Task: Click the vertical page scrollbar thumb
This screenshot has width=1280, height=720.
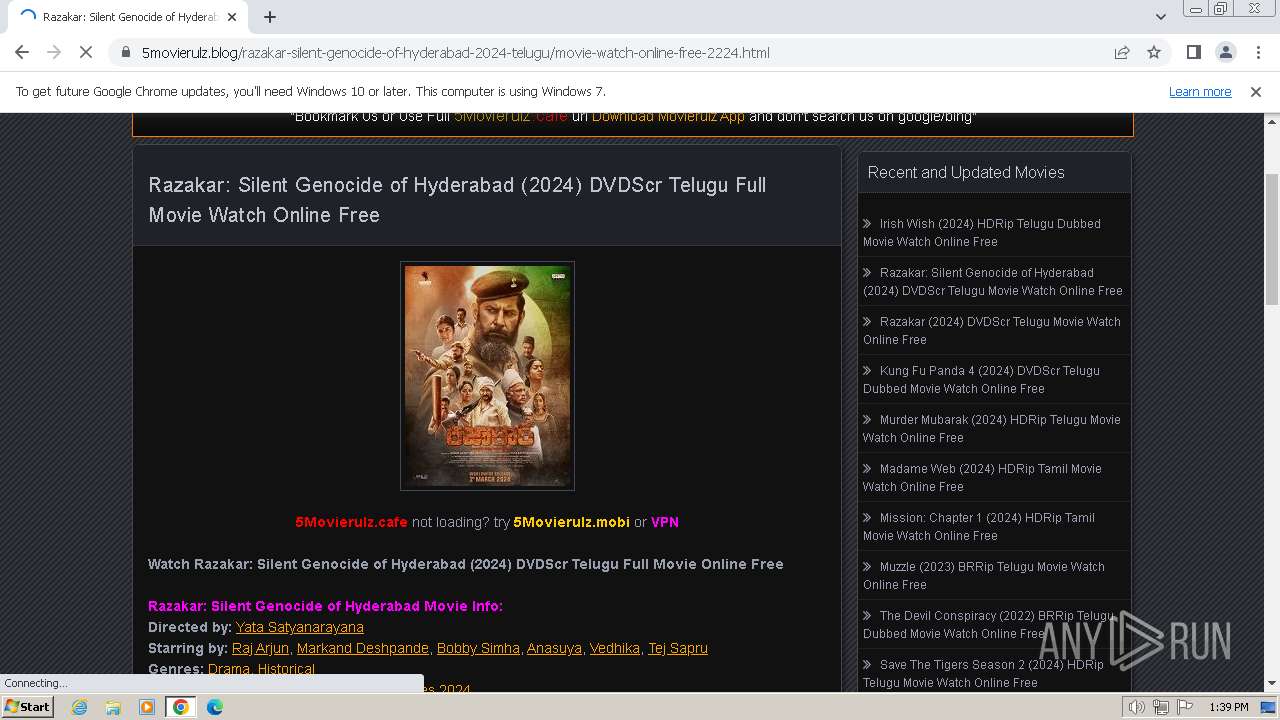Action: [x=1271, y=238]
